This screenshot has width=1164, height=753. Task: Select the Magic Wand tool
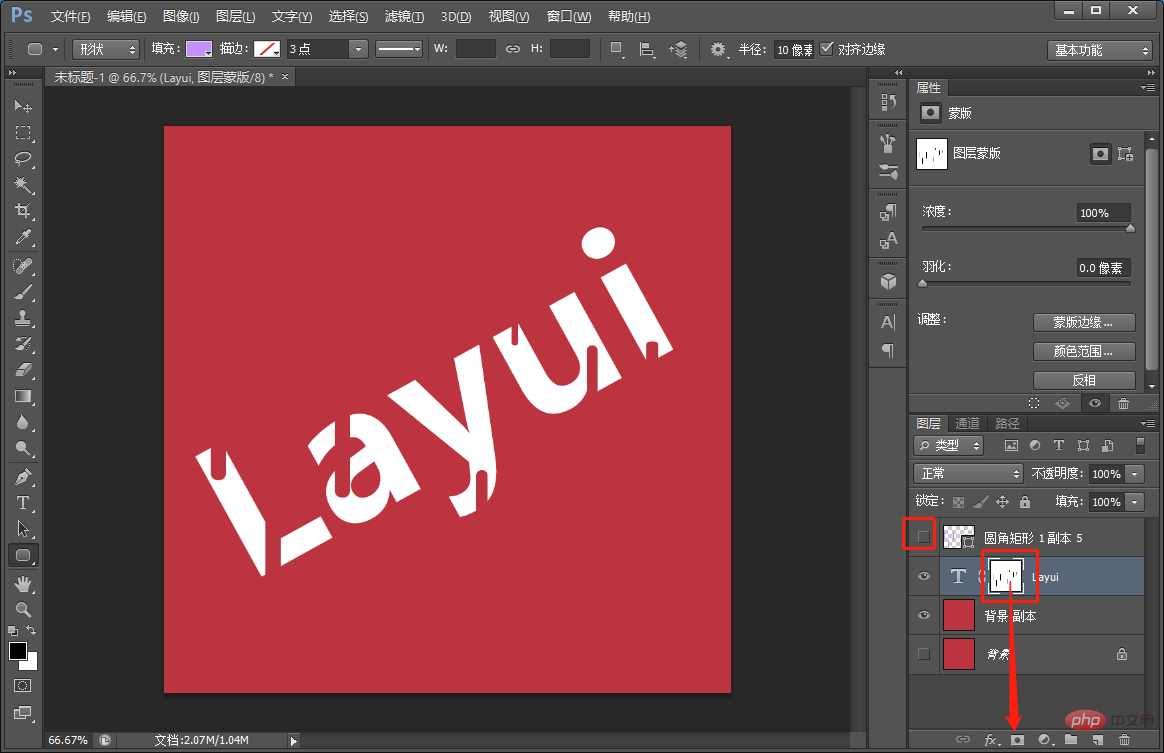23,185
